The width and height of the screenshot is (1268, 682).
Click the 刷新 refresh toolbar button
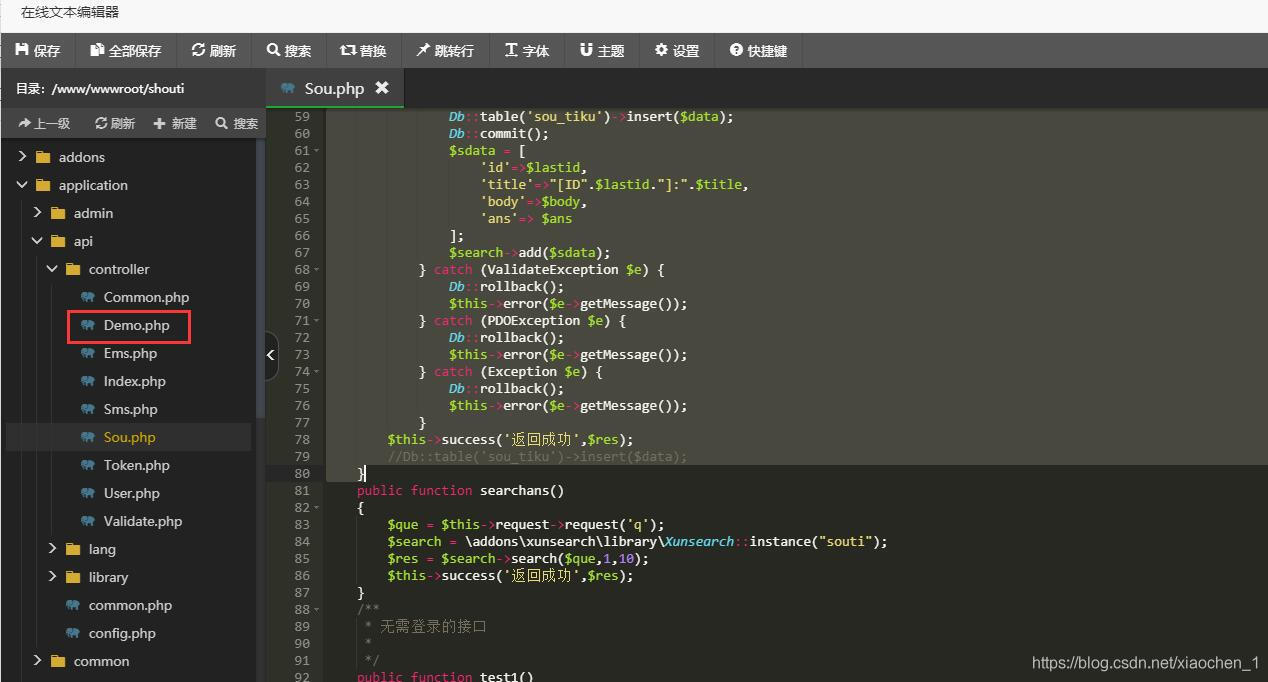[213, 50]
